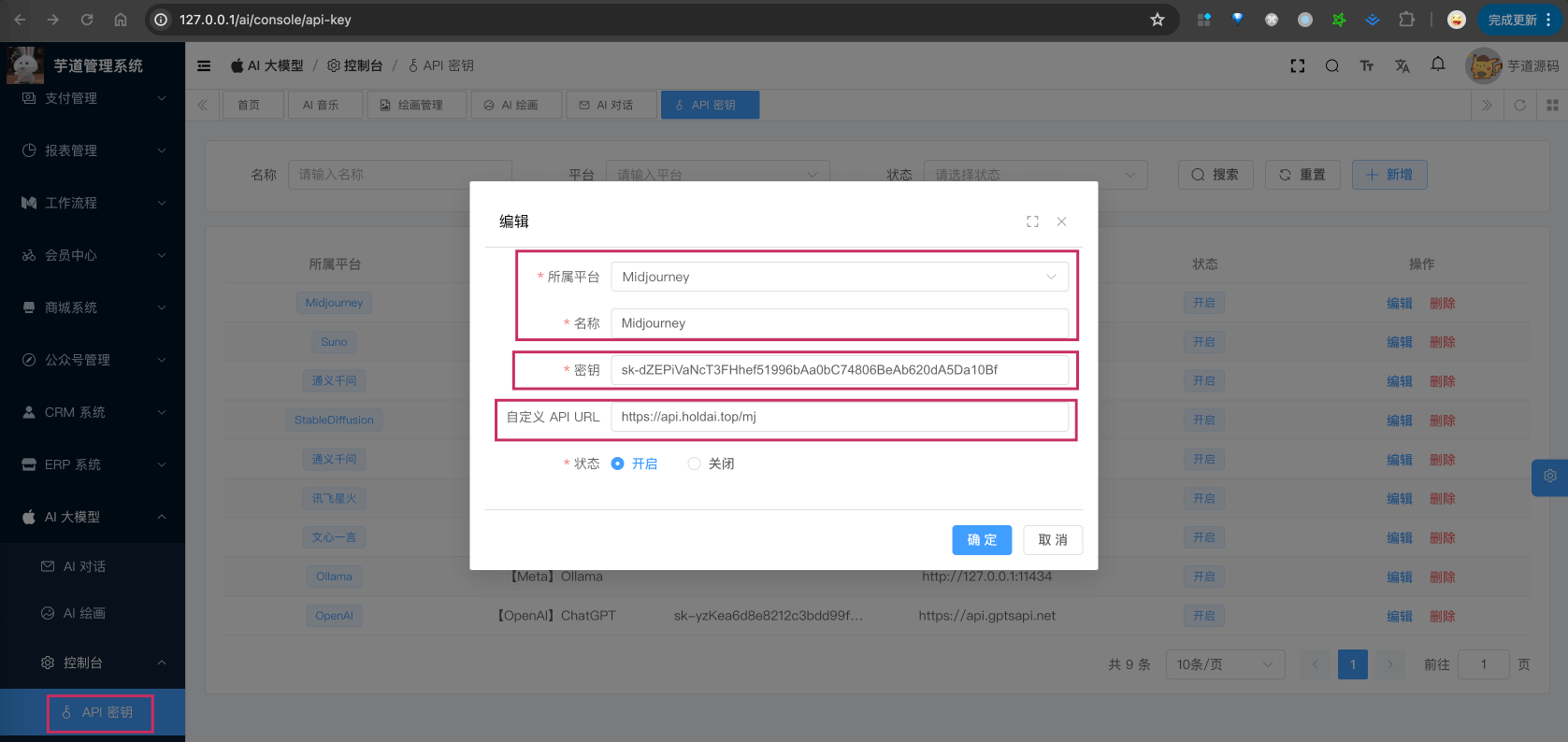
Task: Click the 确定 confirm button
Action: (x=981, y=540)
